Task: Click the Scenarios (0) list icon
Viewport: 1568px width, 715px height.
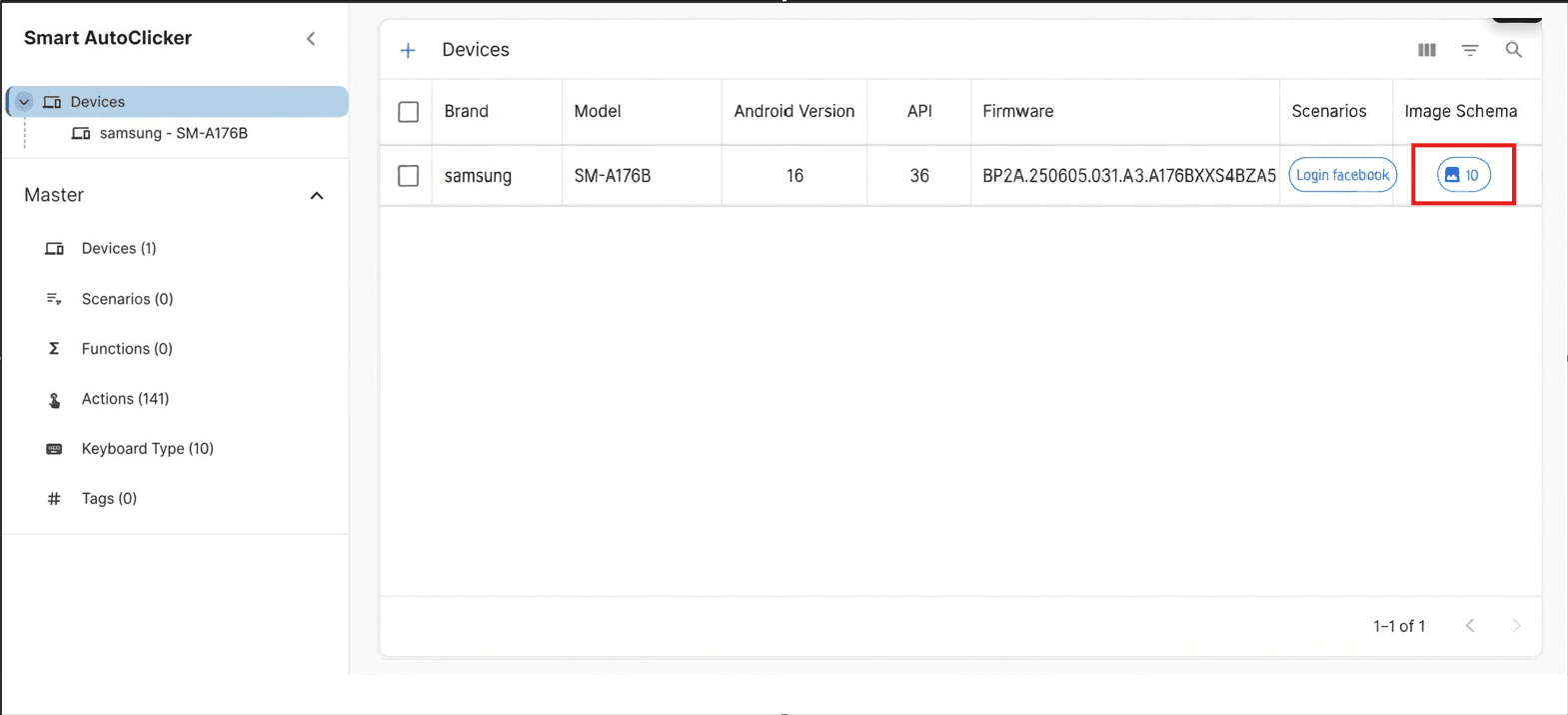Action: click(x=54, y=299)
